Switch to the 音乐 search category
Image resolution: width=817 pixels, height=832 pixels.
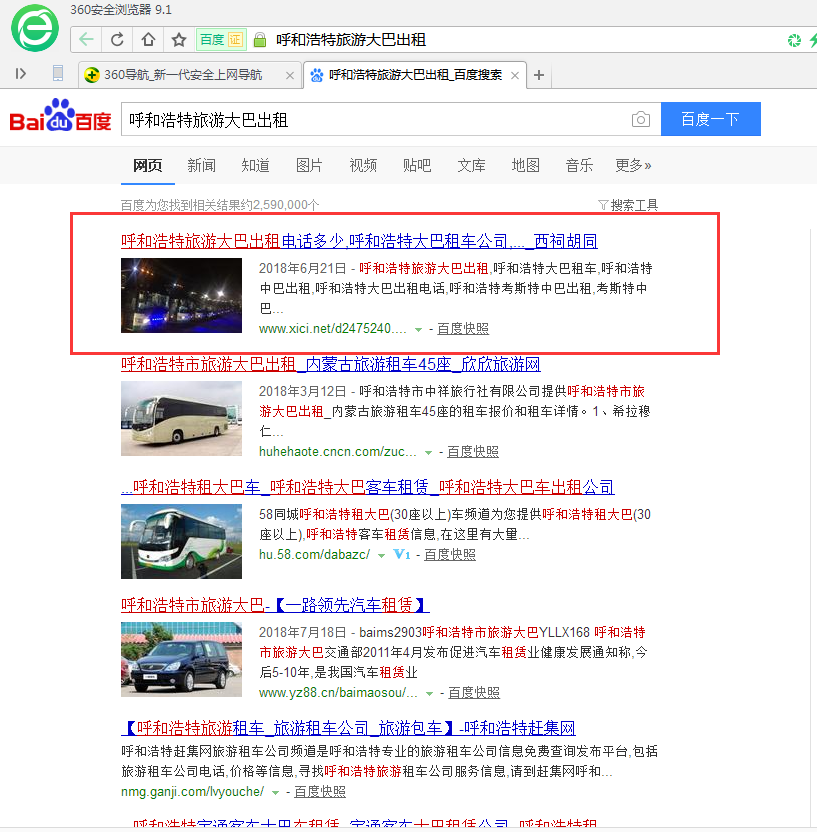point(579,166)
